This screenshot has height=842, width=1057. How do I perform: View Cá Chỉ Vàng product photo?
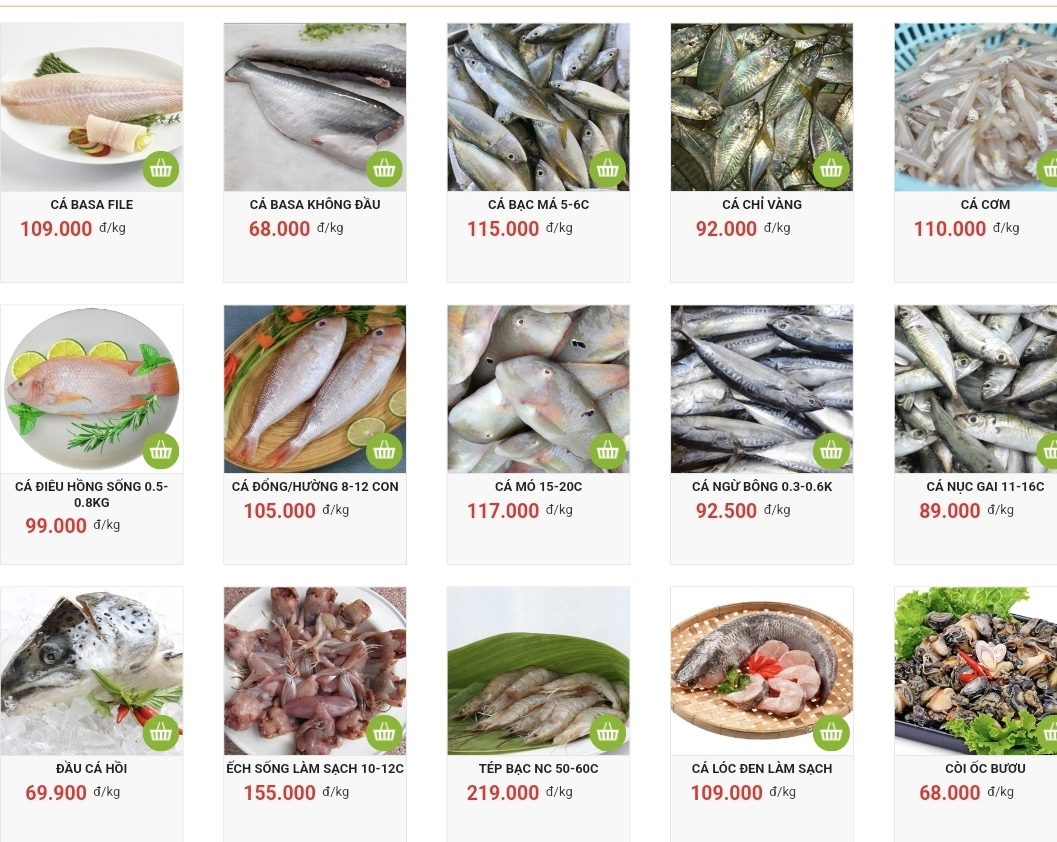(762, 107)
